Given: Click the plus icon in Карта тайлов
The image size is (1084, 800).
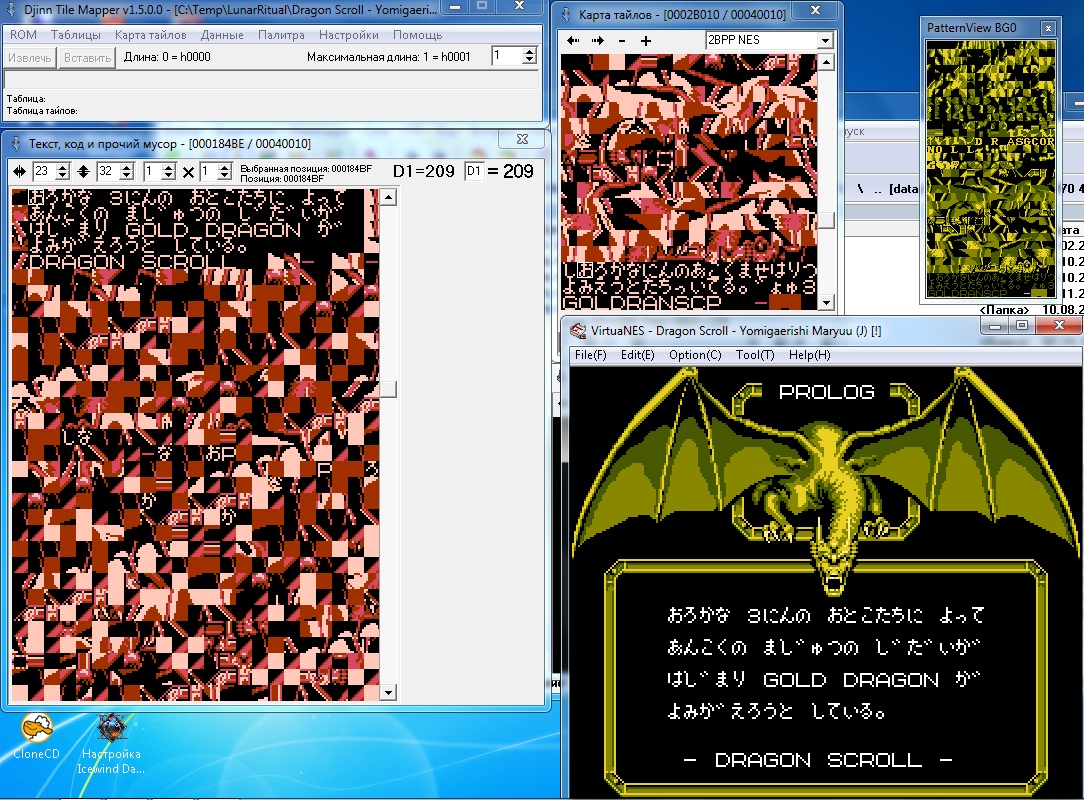Looking at the screenshot, I should tap(646, 41).
